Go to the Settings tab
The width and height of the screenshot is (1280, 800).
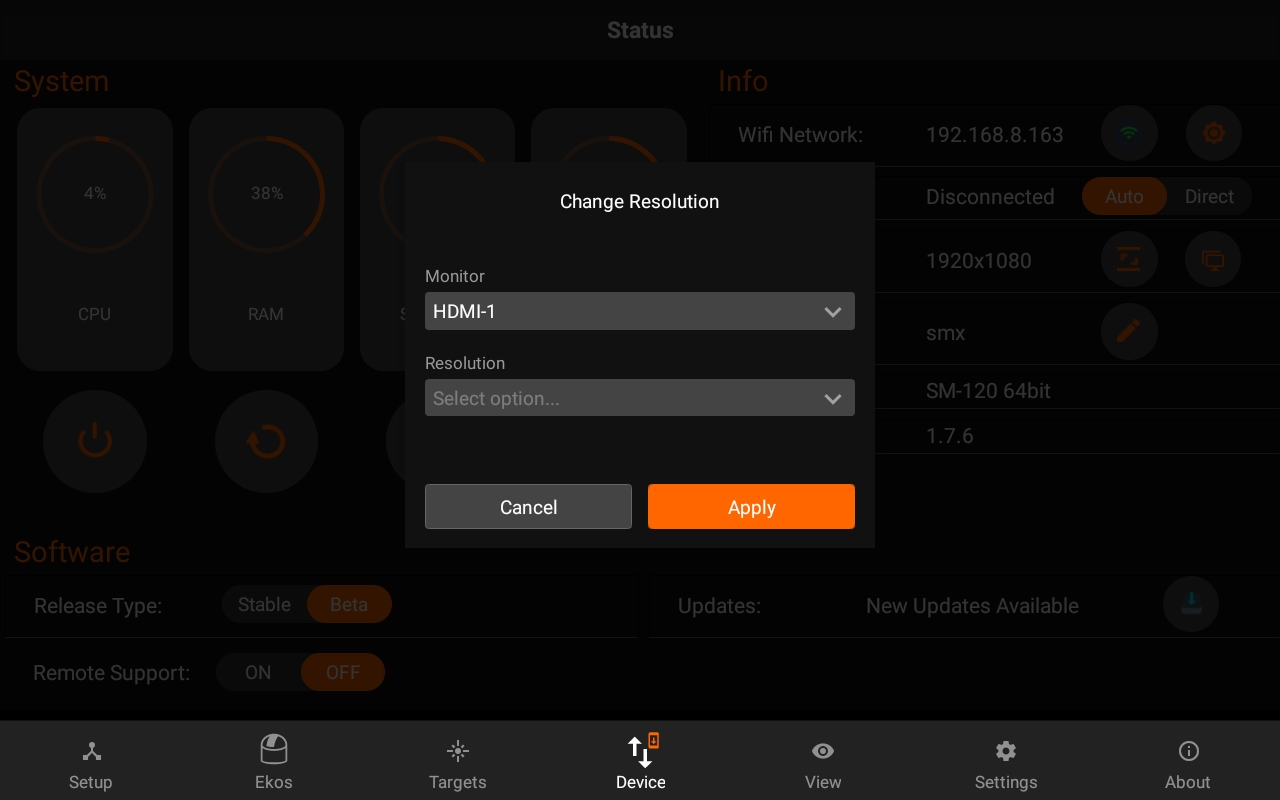tap(1006, 765)
